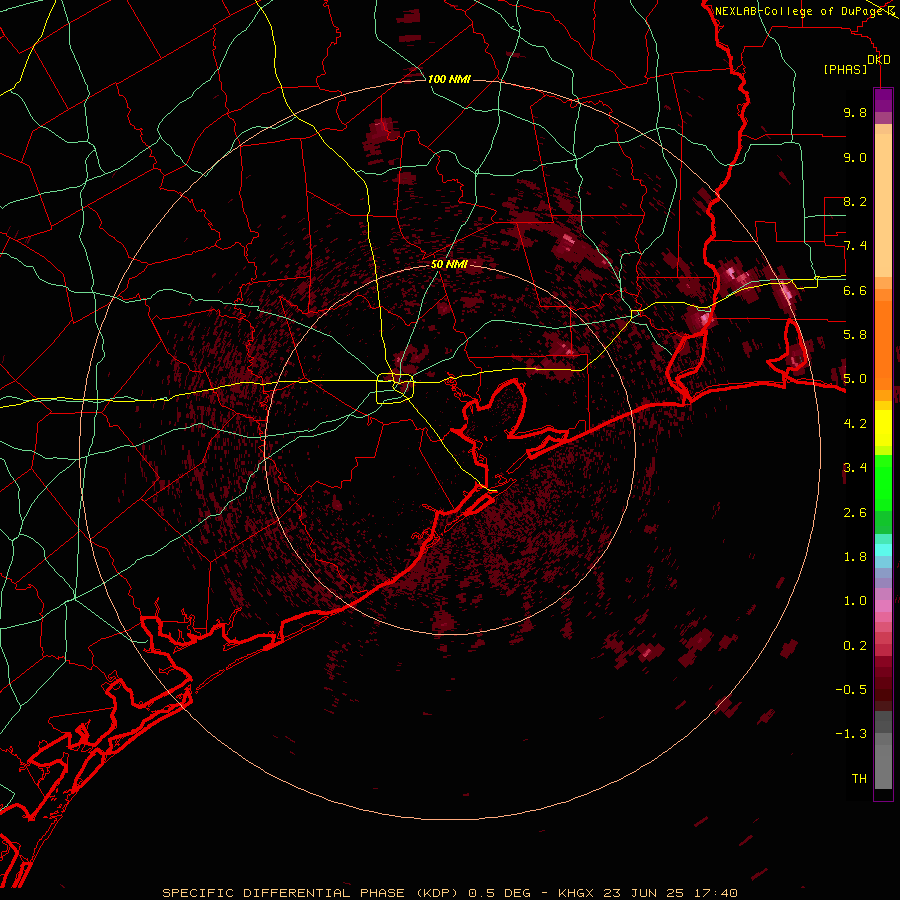Click the 9.8 value on color scale
Screen dimensions: 900x900
click(855, 112)
